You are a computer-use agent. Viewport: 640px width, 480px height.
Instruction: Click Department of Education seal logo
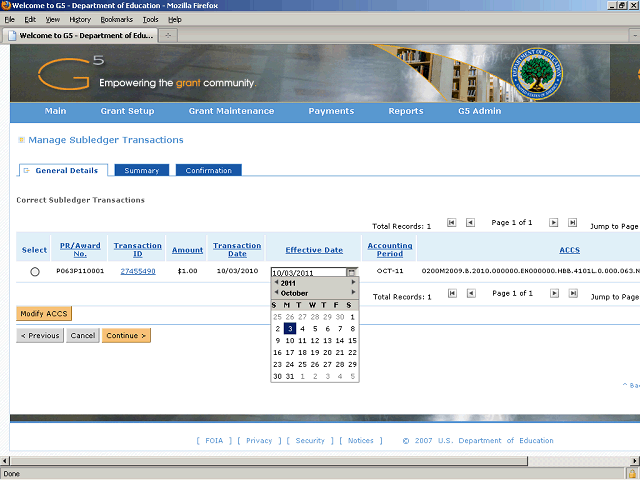tap(537, 73)
